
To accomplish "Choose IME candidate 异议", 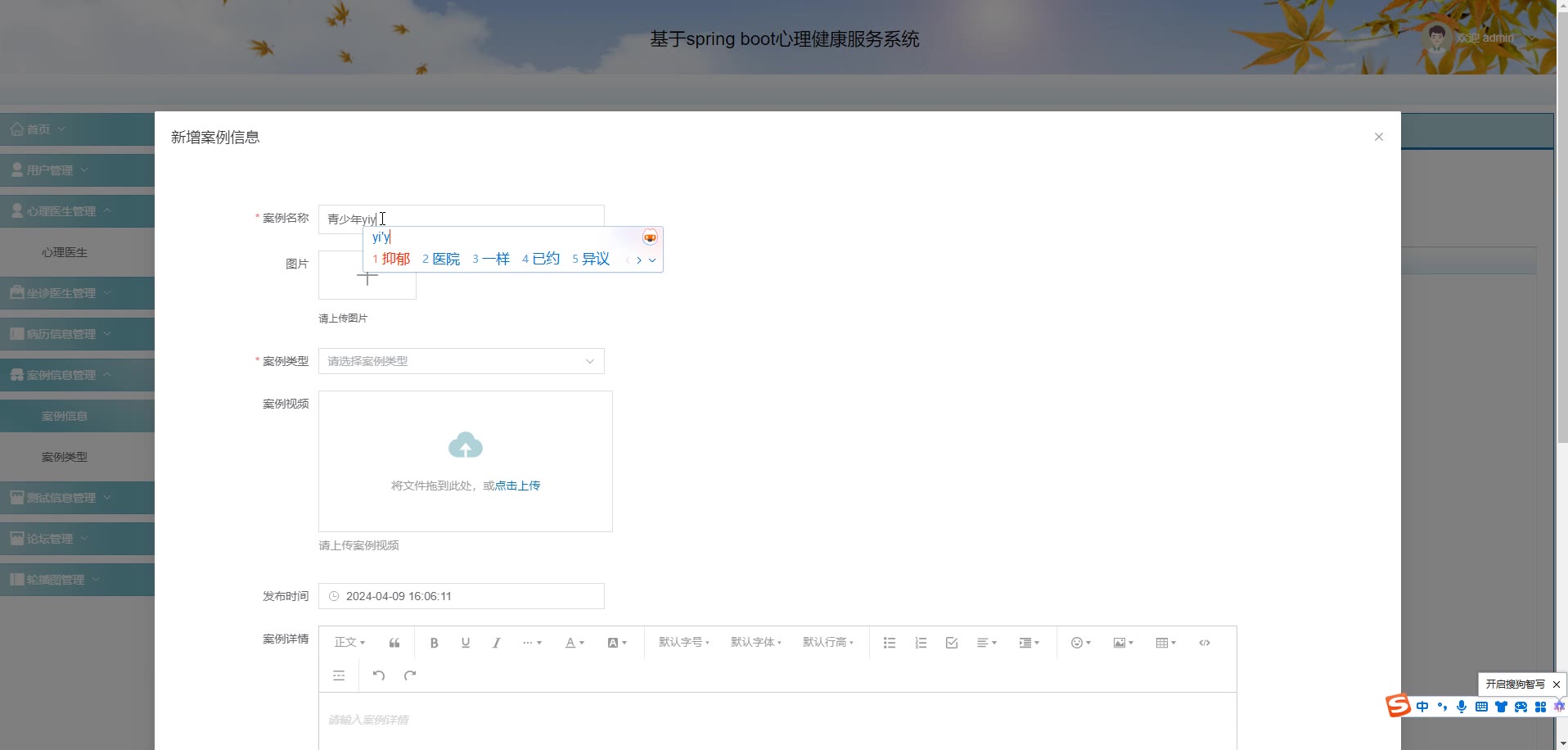I will 591,259.
